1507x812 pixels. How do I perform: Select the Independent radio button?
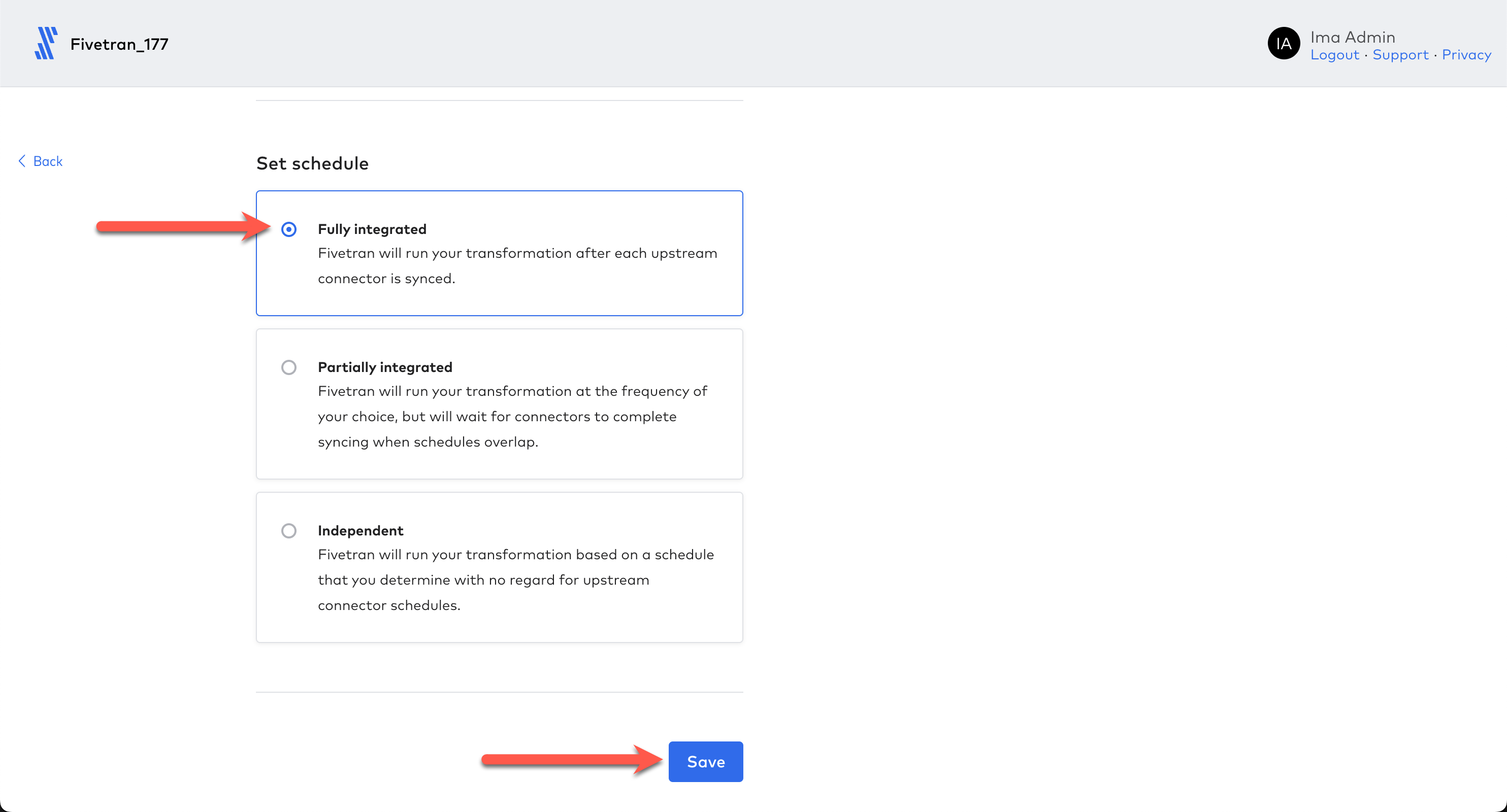[x=288, y=531]
